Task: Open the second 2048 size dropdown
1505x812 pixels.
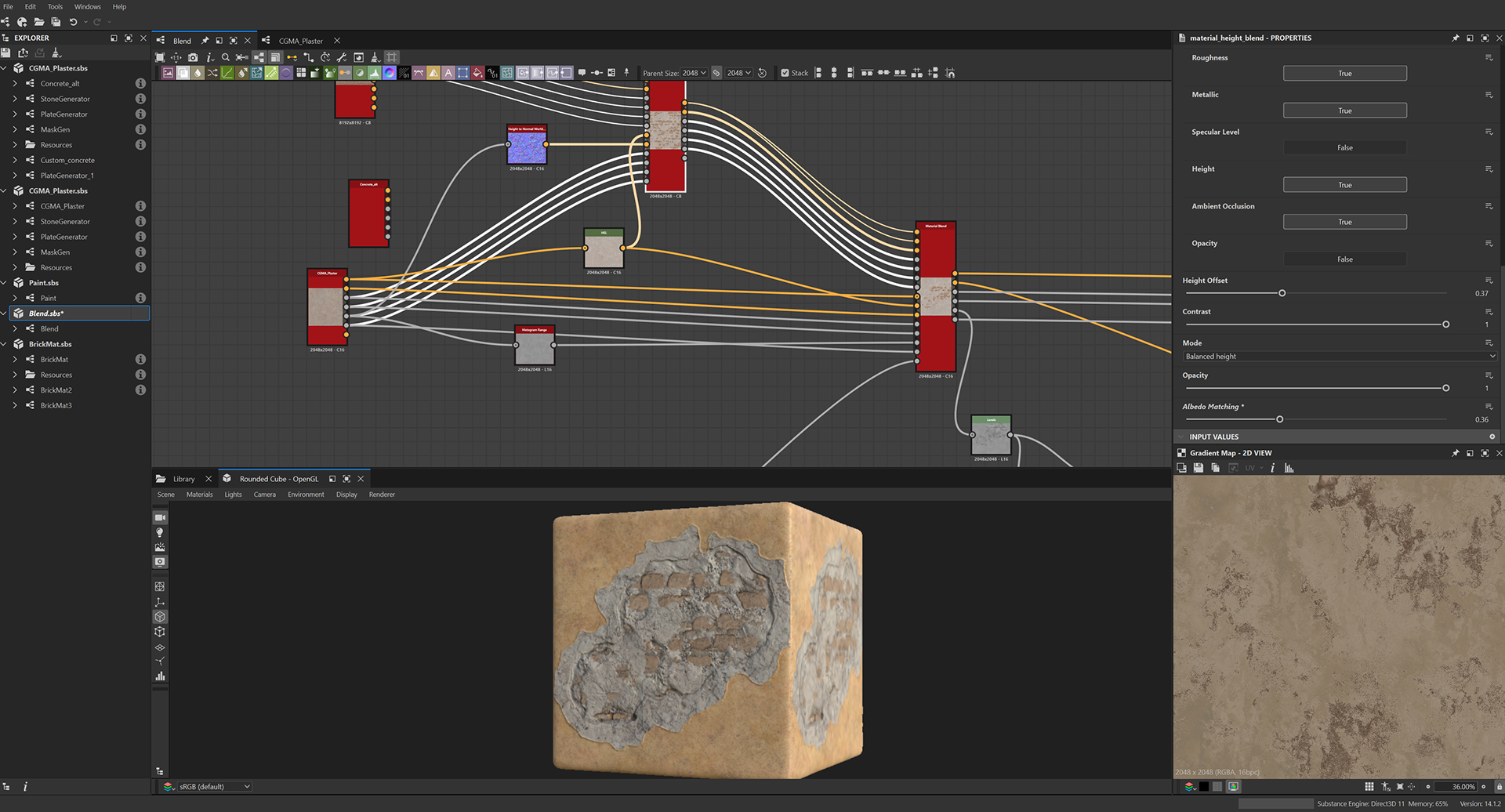Action: pyautogui.click(x=738, y=73)
